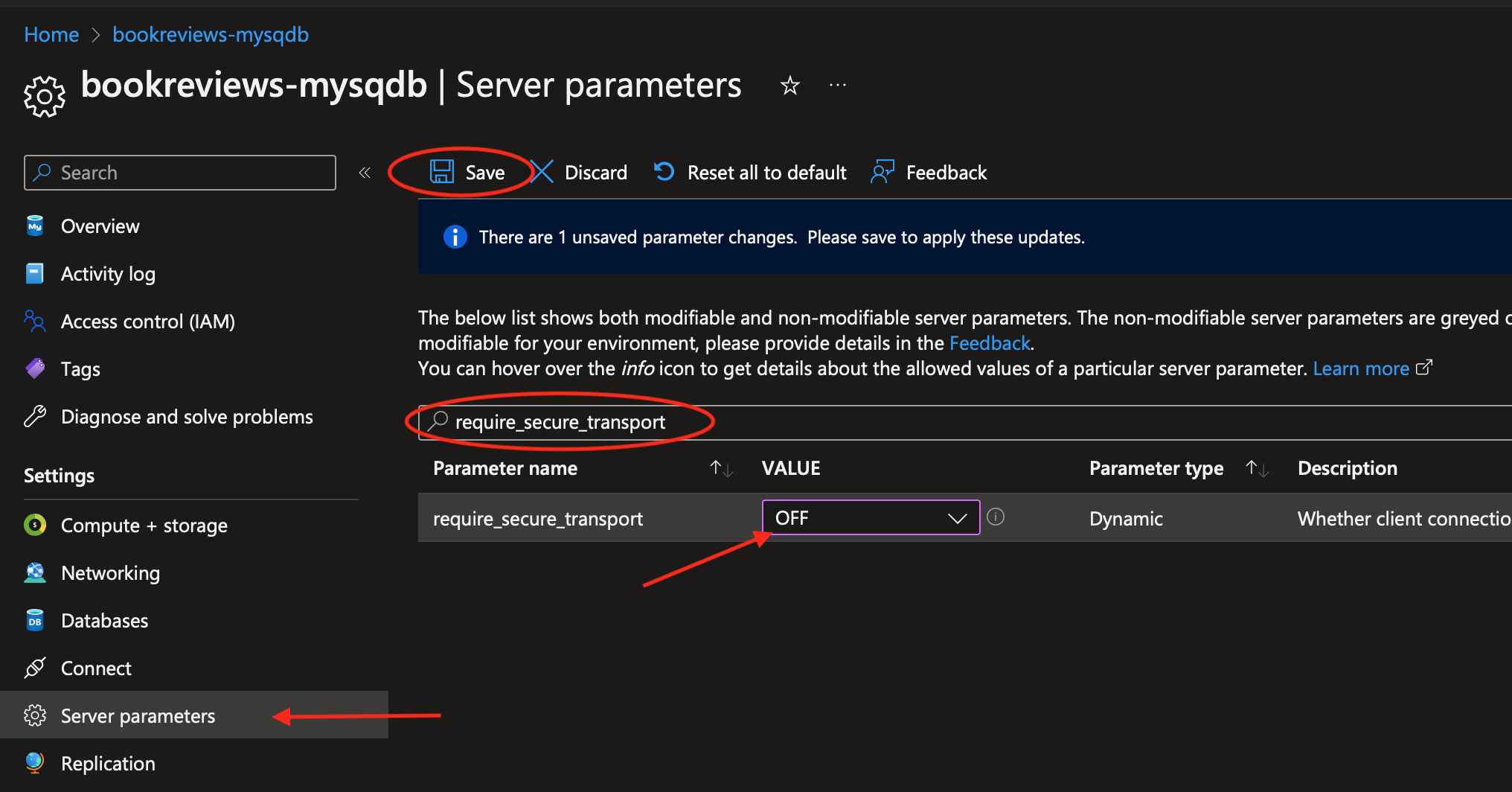Click the info icon in the unsaved changes banner
This screenshot has height=792, width=1512.
455,237
